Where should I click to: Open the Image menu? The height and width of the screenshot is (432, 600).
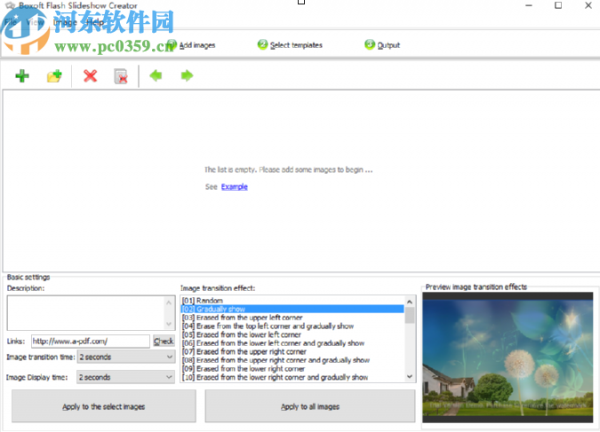[65, 22]
